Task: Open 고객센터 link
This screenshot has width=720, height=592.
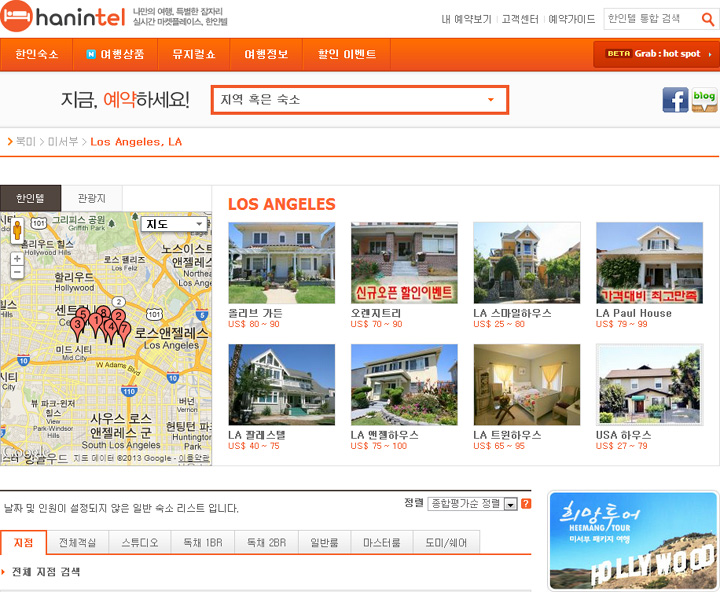Action: coord(520,19)
